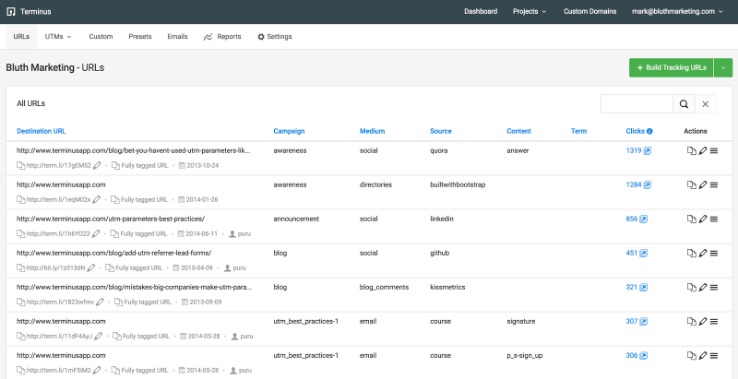Open Custom Domains page

[x=590, y=12]
